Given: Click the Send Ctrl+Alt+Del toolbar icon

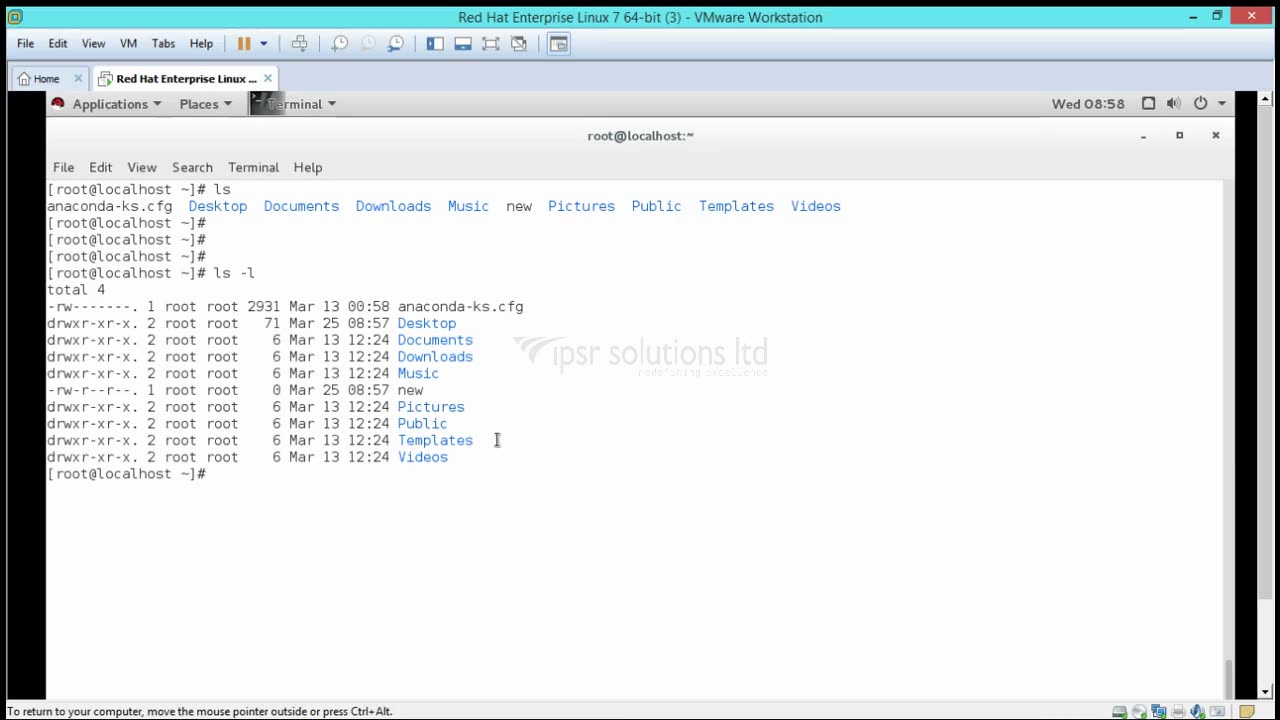Looking at the screenshot, I should pos(299,43).
